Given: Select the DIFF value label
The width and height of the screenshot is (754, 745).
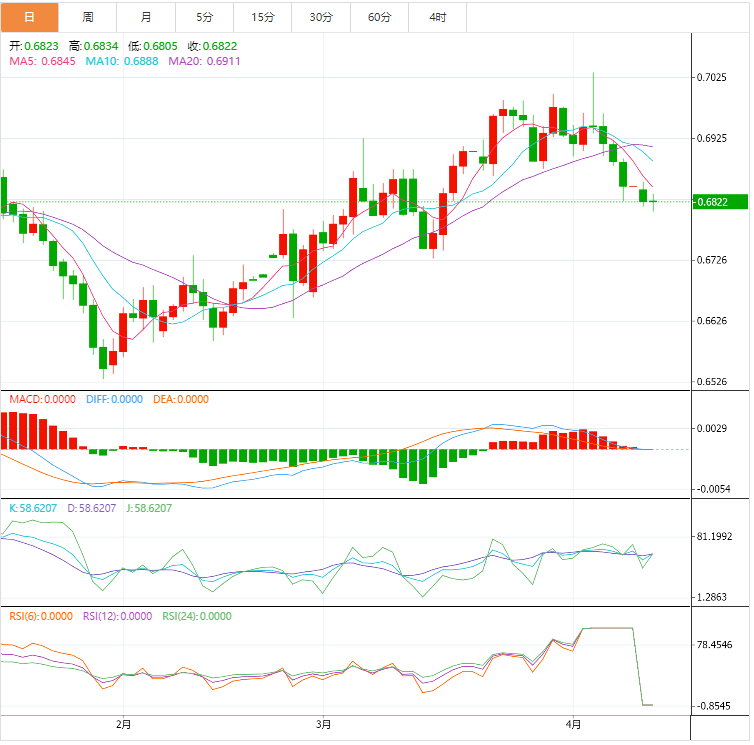Looking at the screenshot, I should click(113, 399).
